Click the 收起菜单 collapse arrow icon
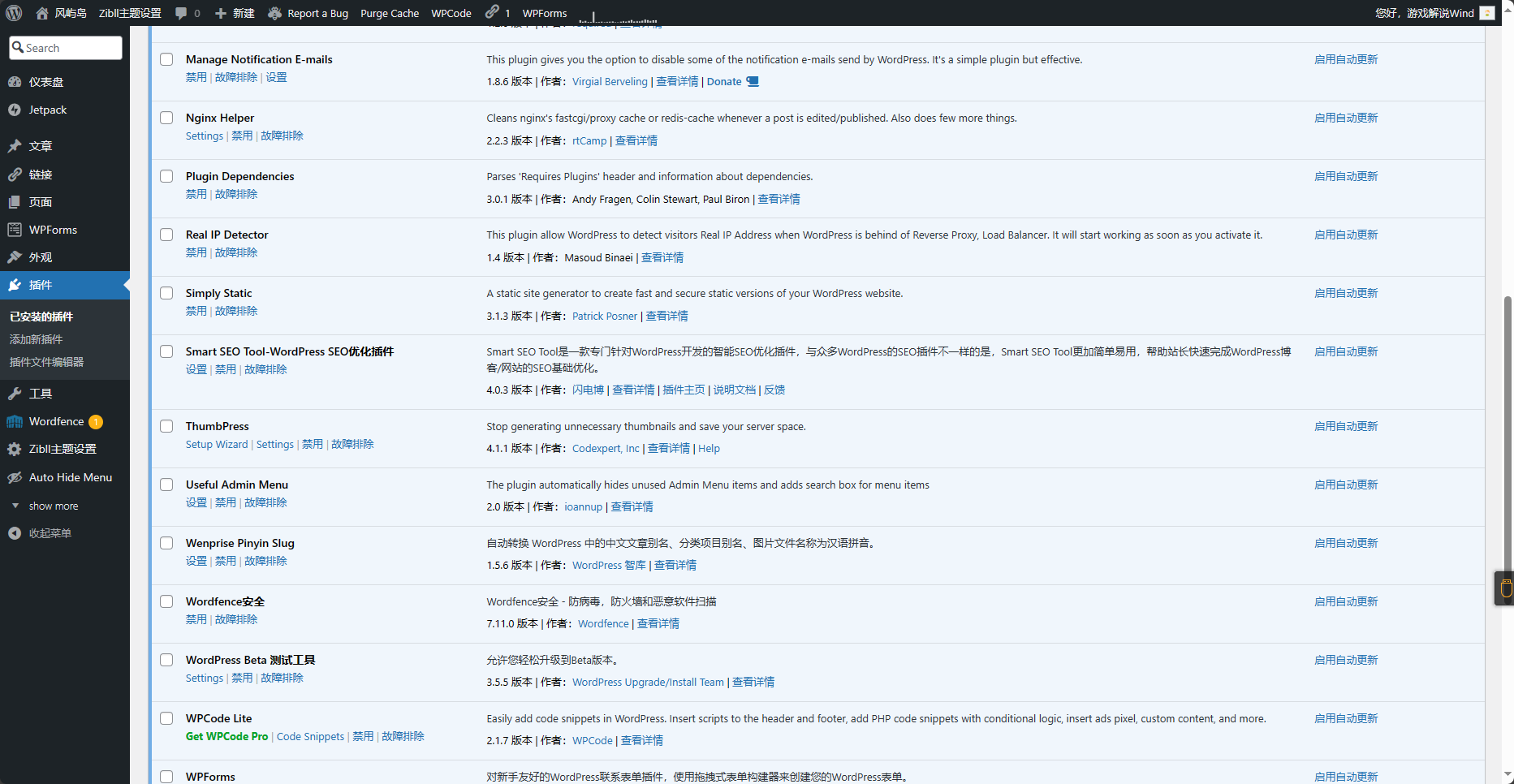The image size is (1514, 784). click(x=15, y=533)
